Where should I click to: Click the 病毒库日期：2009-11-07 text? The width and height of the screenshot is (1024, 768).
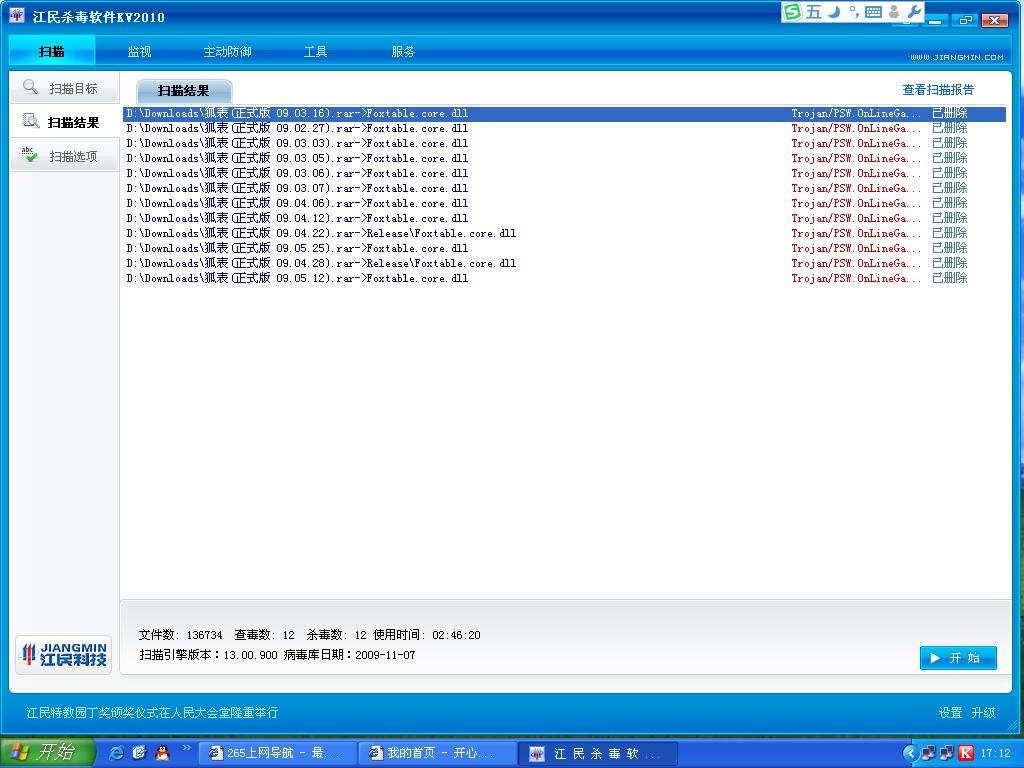pyautogui.click(x=349, y=655)
